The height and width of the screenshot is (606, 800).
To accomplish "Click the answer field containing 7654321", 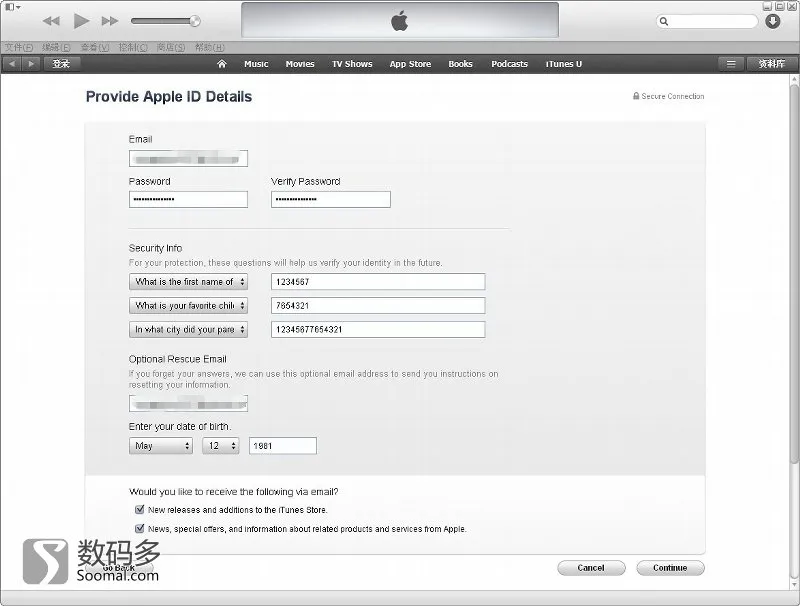I will [x=378, y=306].
